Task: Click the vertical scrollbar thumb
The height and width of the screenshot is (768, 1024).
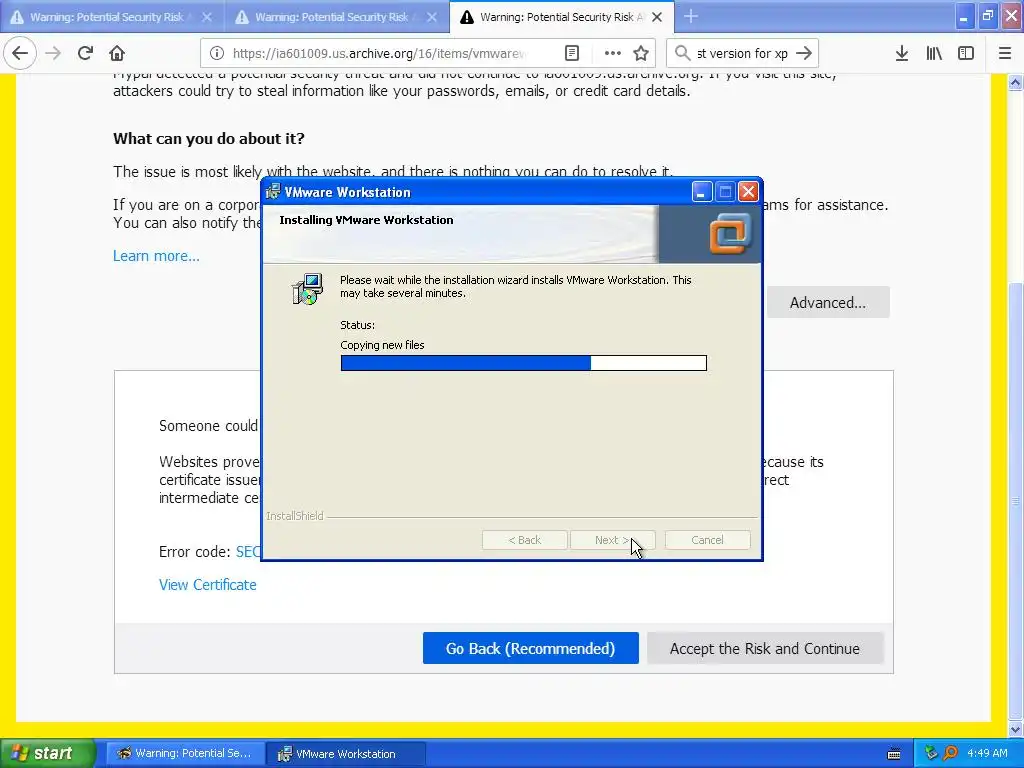Action: coord(1016,500)
